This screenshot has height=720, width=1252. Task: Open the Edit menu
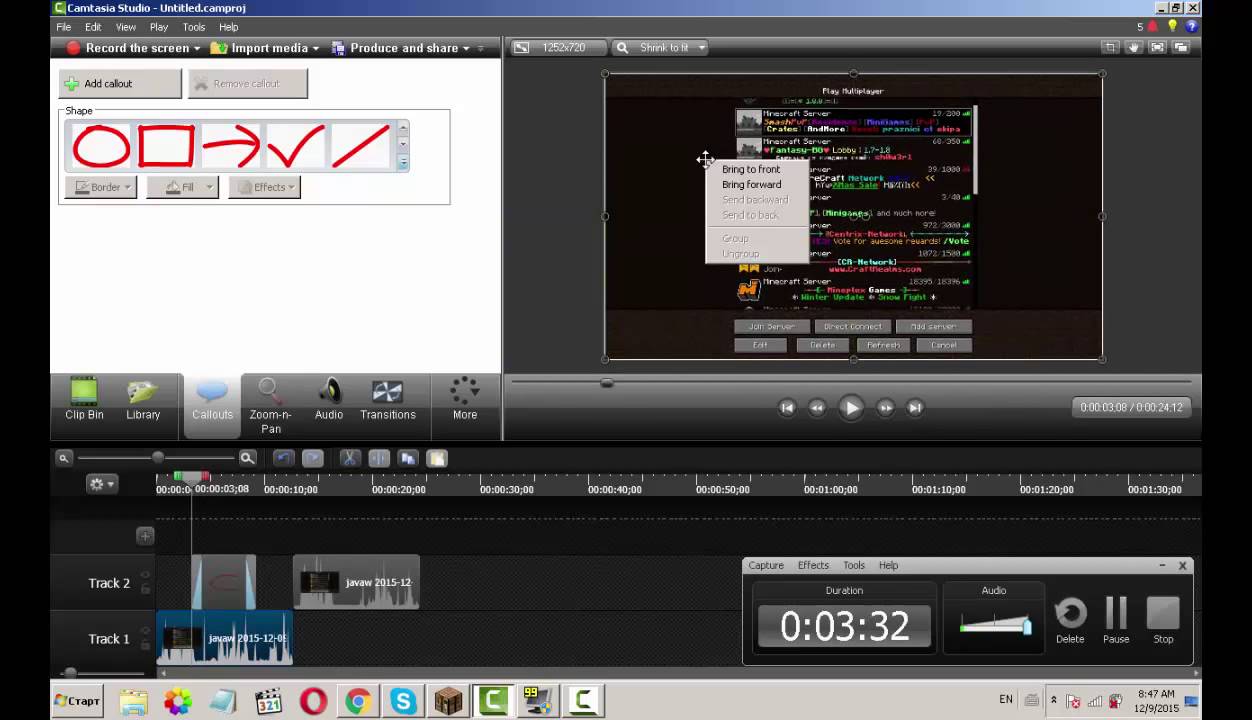click(93, 27)
